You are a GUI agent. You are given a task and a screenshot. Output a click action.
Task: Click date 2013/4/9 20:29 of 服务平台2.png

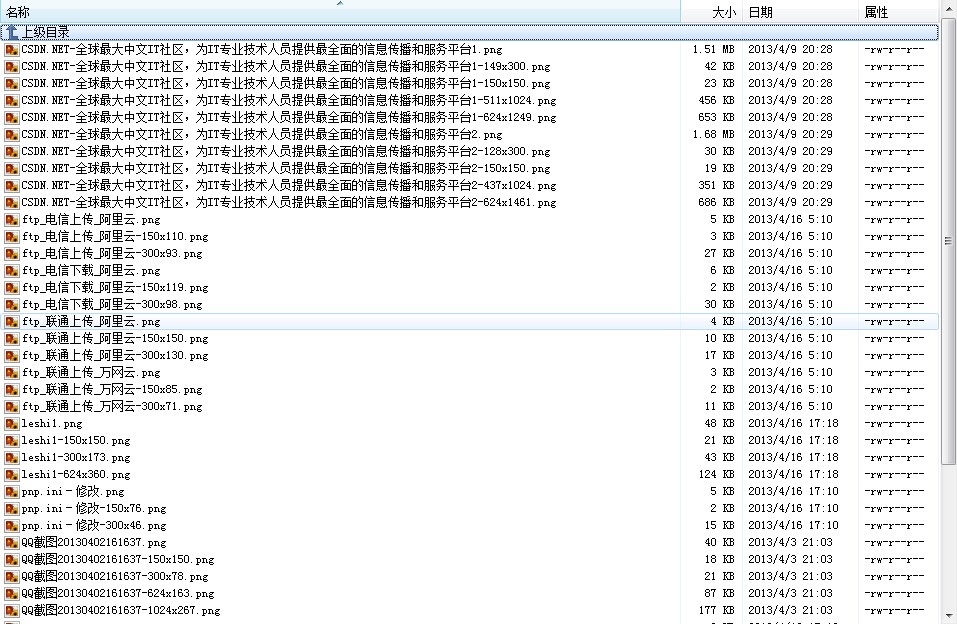pyautogui.click(x=790, y=134)
